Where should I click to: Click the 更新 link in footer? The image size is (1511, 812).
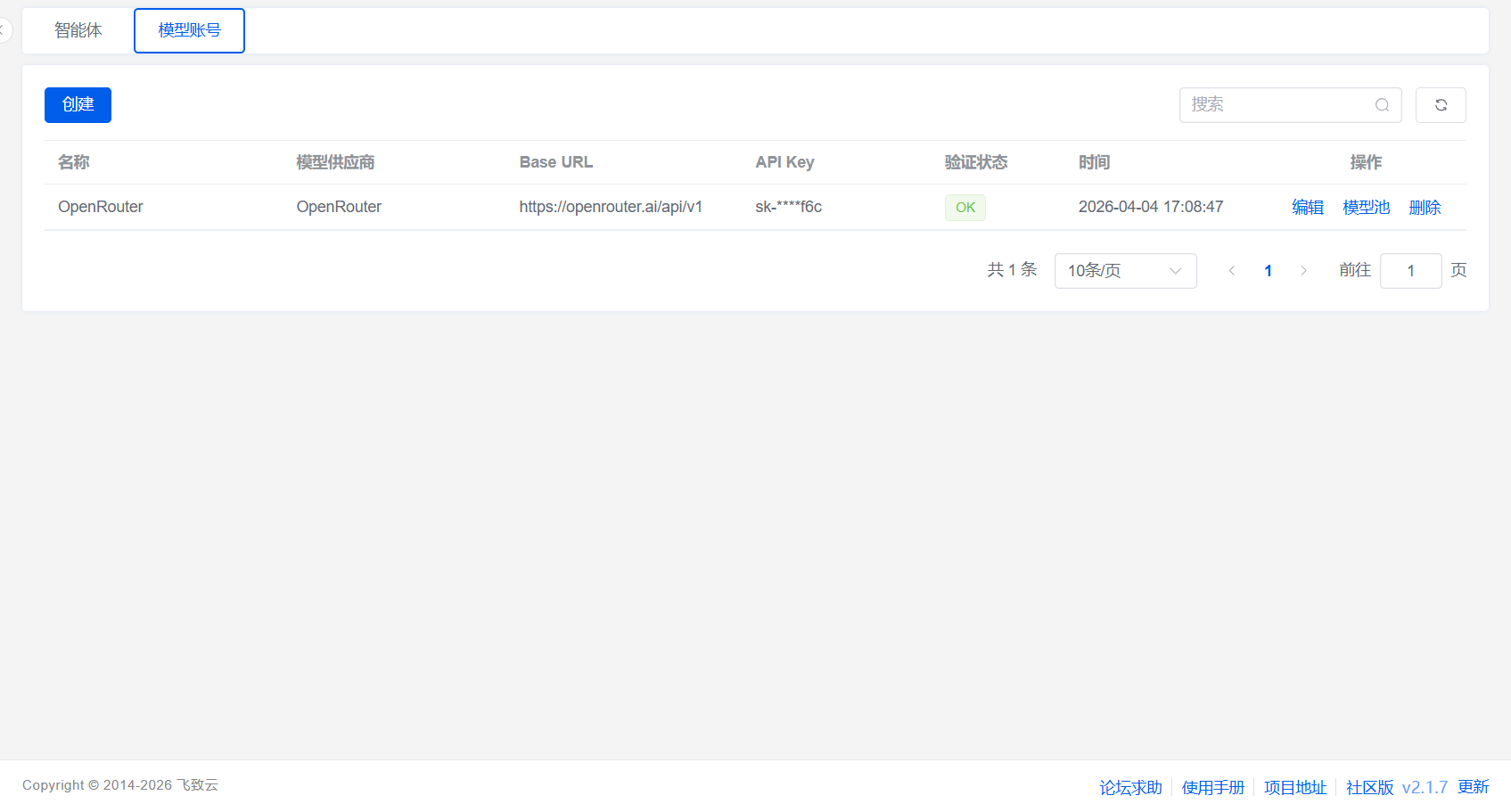[1474, 787]
